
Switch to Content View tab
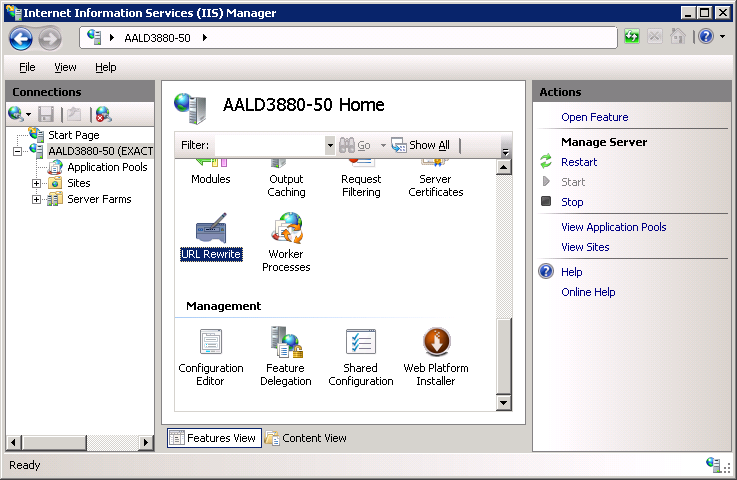[306, 438]
